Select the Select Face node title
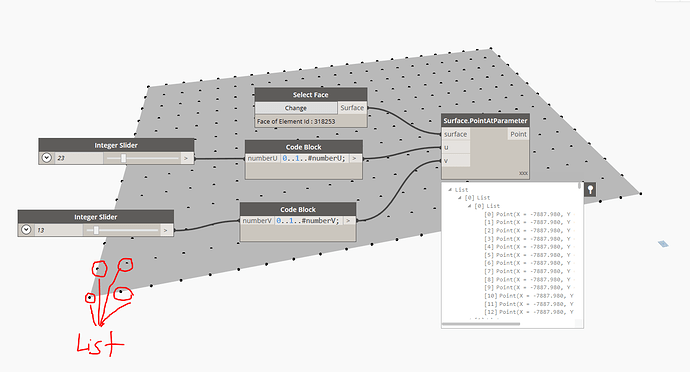Viewport: 690px width, 372px height. [x=311, y=95]
